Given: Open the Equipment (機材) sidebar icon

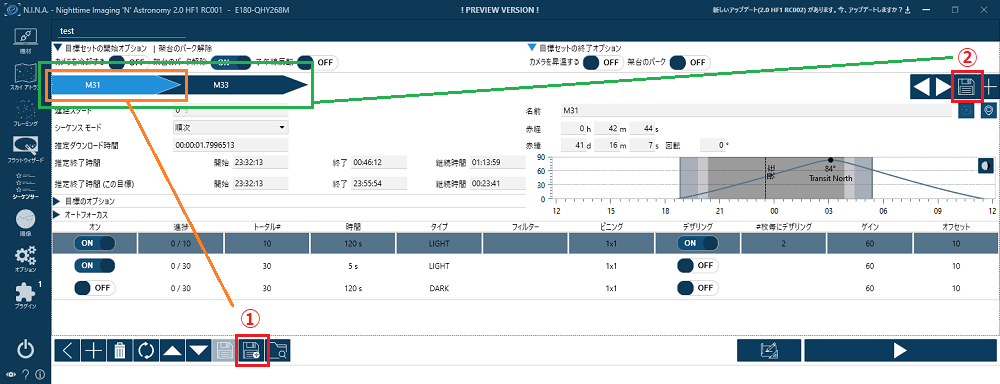Looking at the screenshot, I should pyautogui.click(x=25, y=41).
